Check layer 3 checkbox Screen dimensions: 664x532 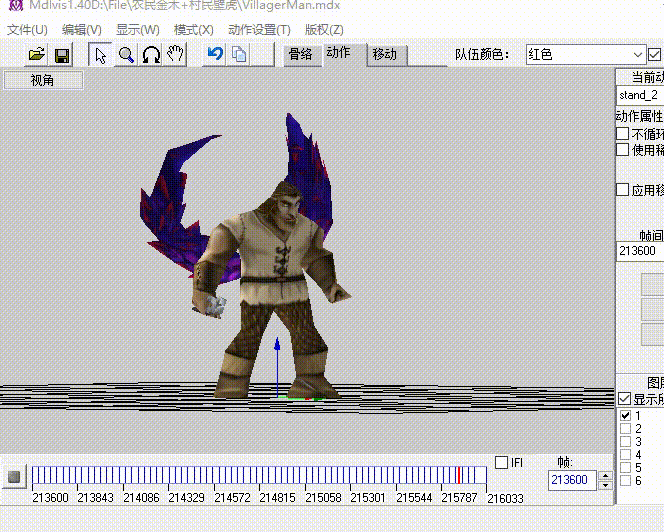point(625,441)
